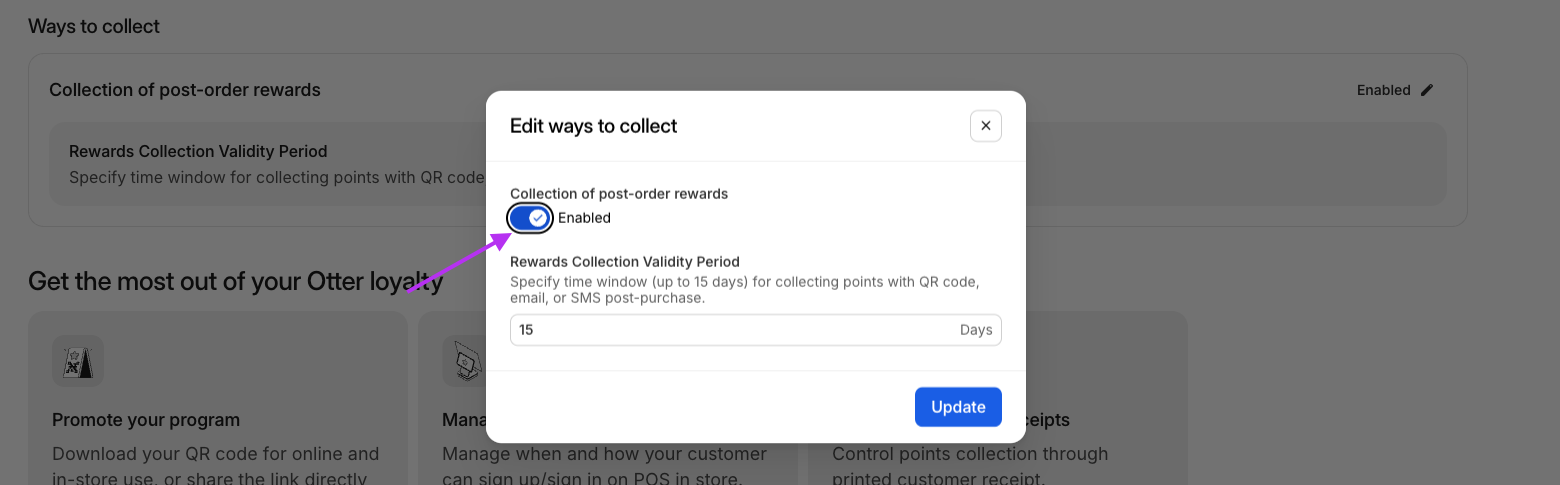Click the Enabled status text in background panel
This screenshot has height=485, width=1560.
[1383, 90]
